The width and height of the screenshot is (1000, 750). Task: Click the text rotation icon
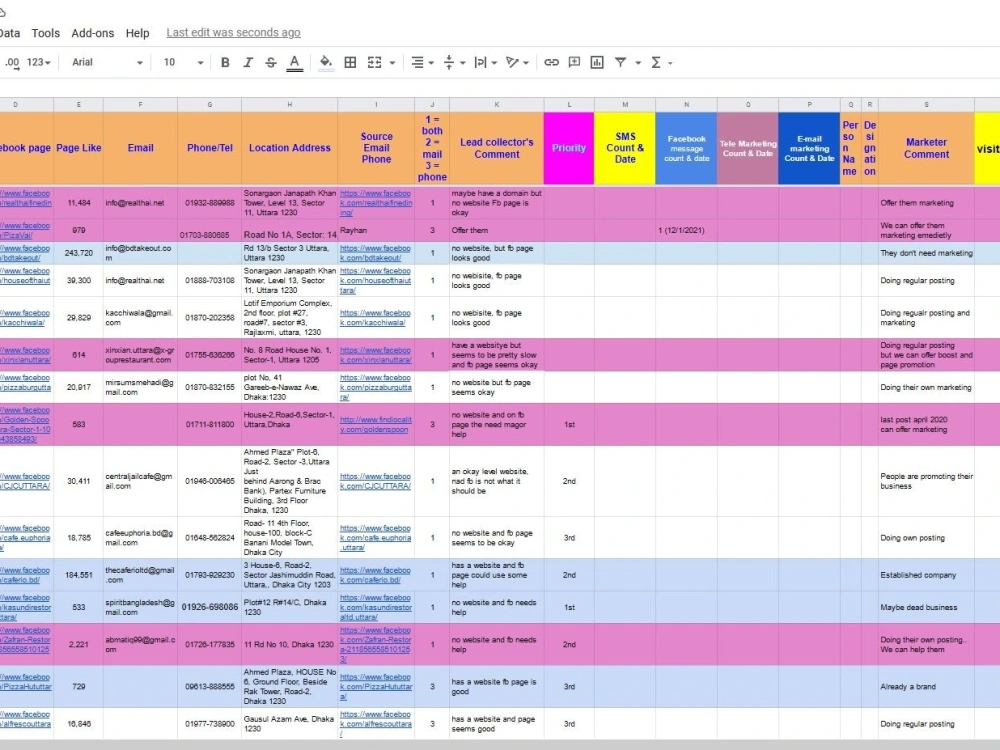(x=512, y=62)
